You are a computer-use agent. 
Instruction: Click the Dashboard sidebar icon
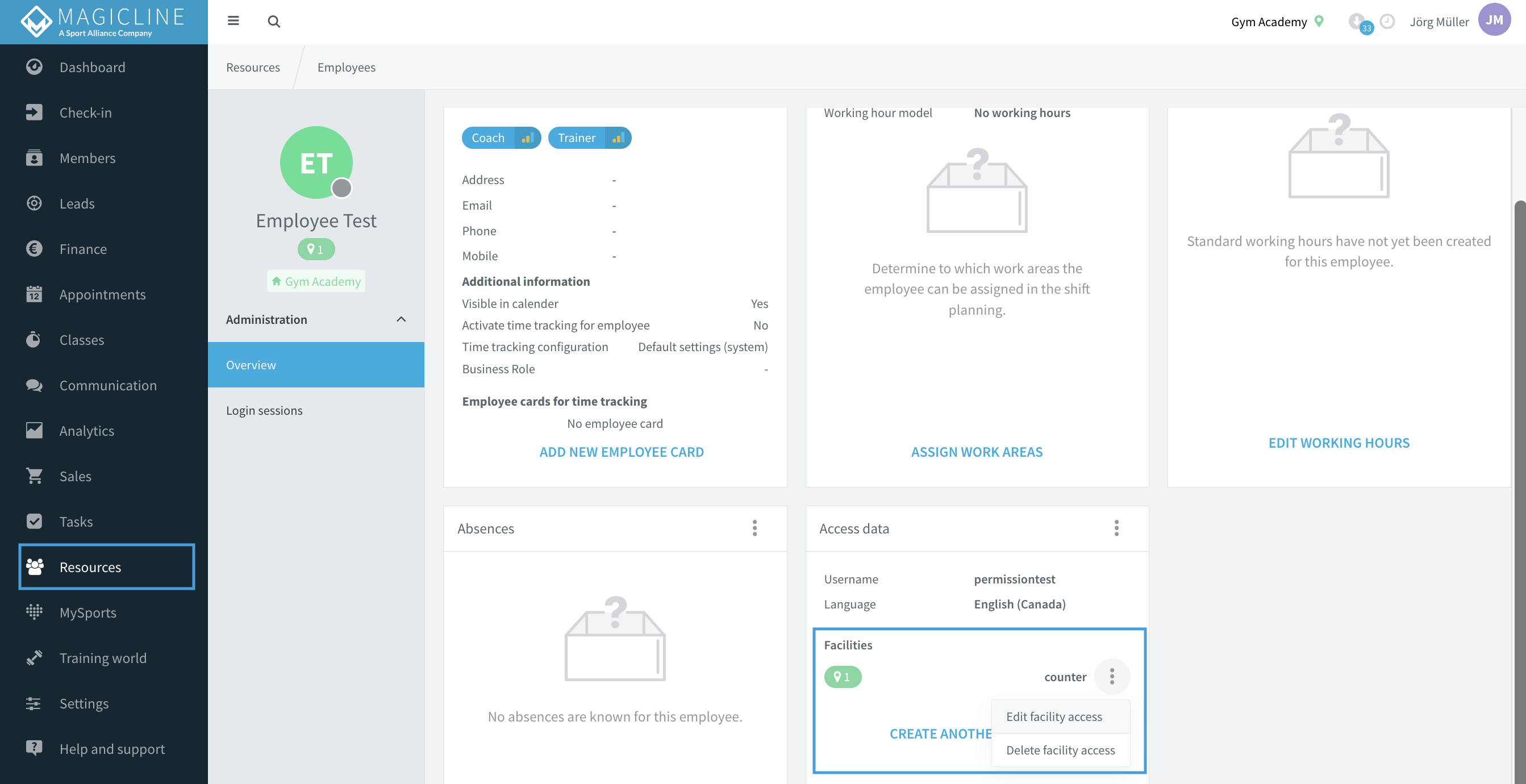pyautogui.click(x=34, y=67)
